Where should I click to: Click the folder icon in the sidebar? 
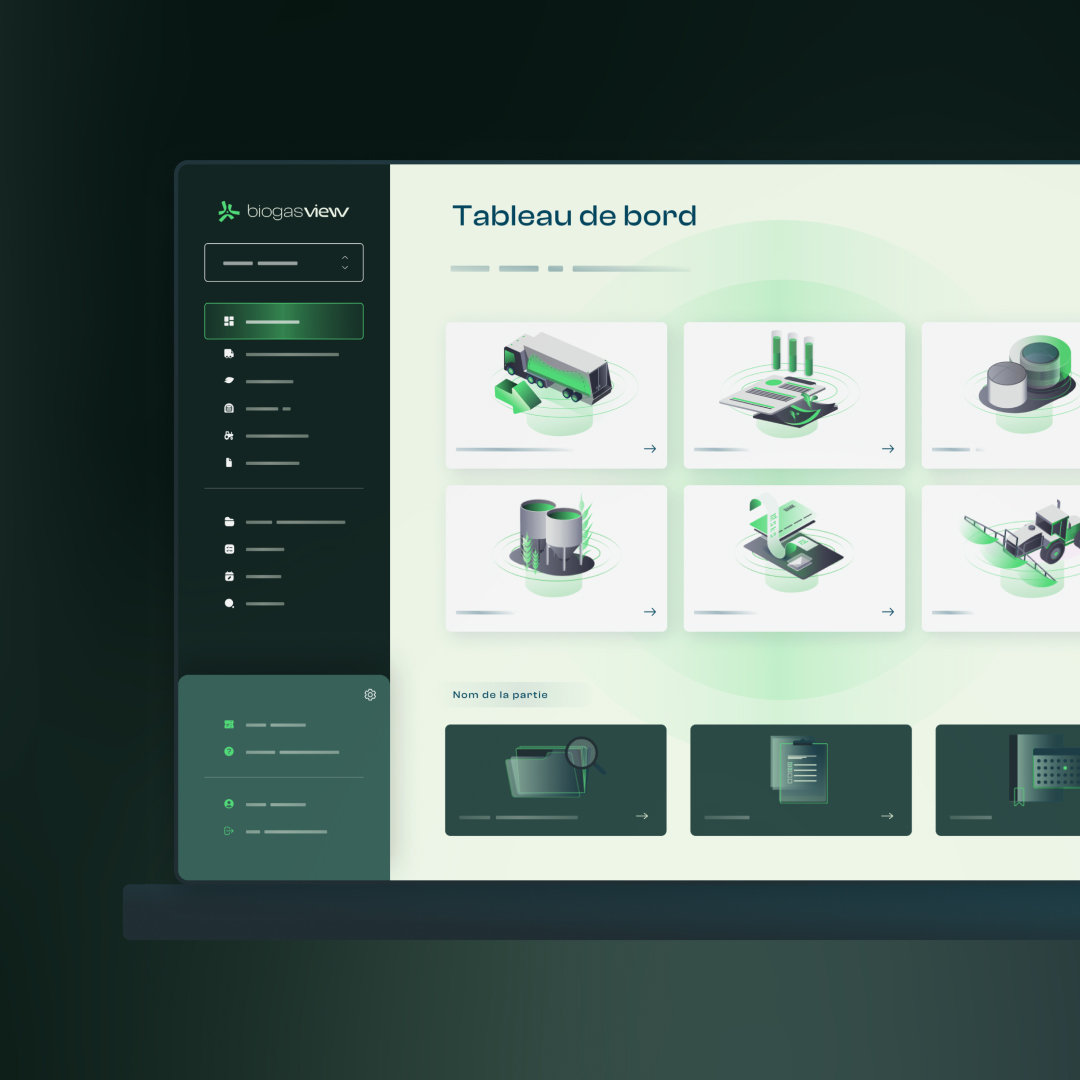pyautogui.click(x=229, y=522)
